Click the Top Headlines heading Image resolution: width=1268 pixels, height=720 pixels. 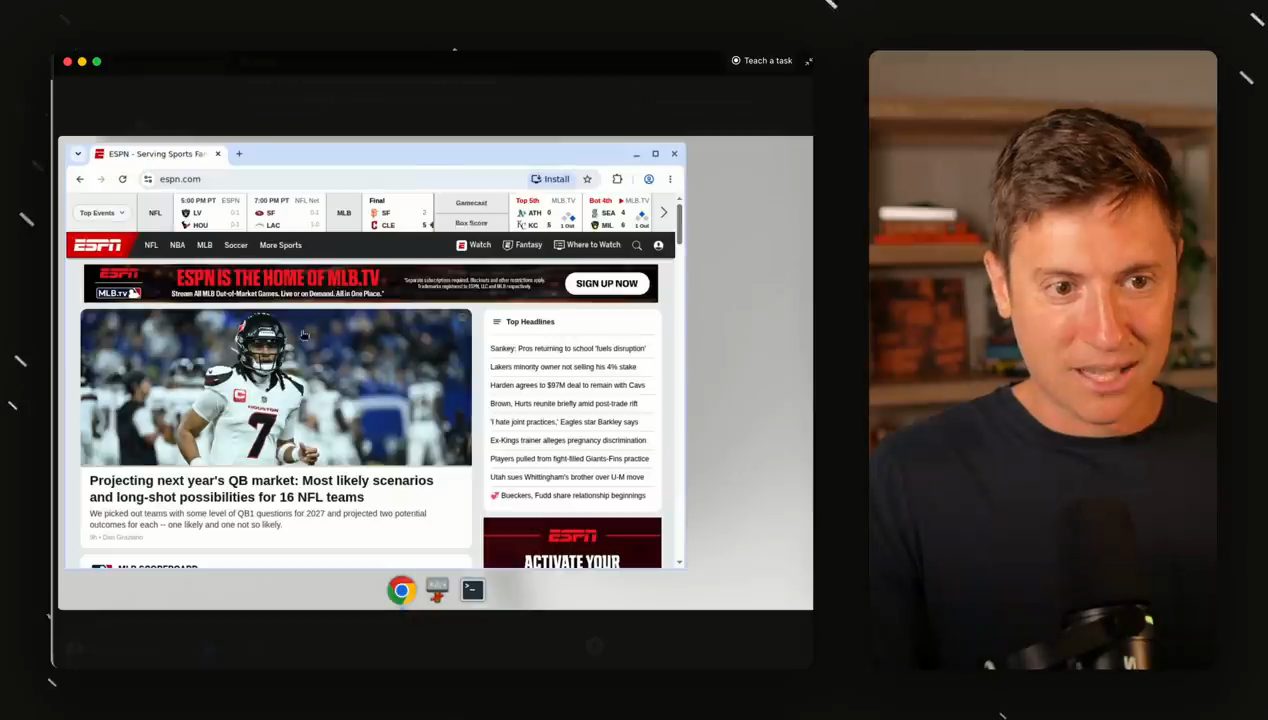(530, 322)
